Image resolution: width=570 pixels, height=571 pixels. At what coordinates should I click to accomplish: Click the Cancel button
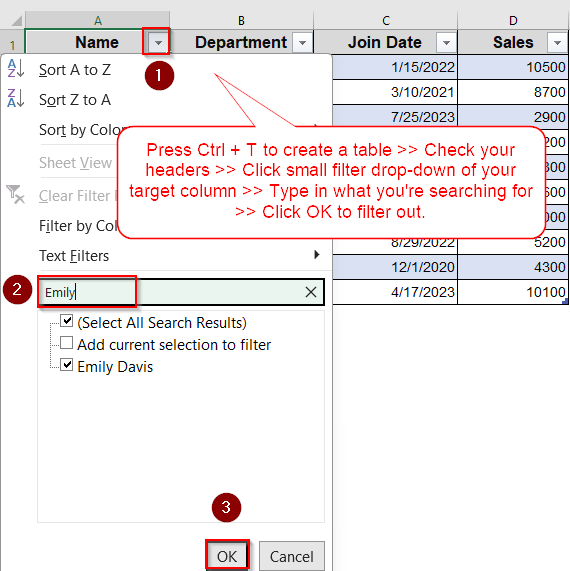(x=291, y=556)
